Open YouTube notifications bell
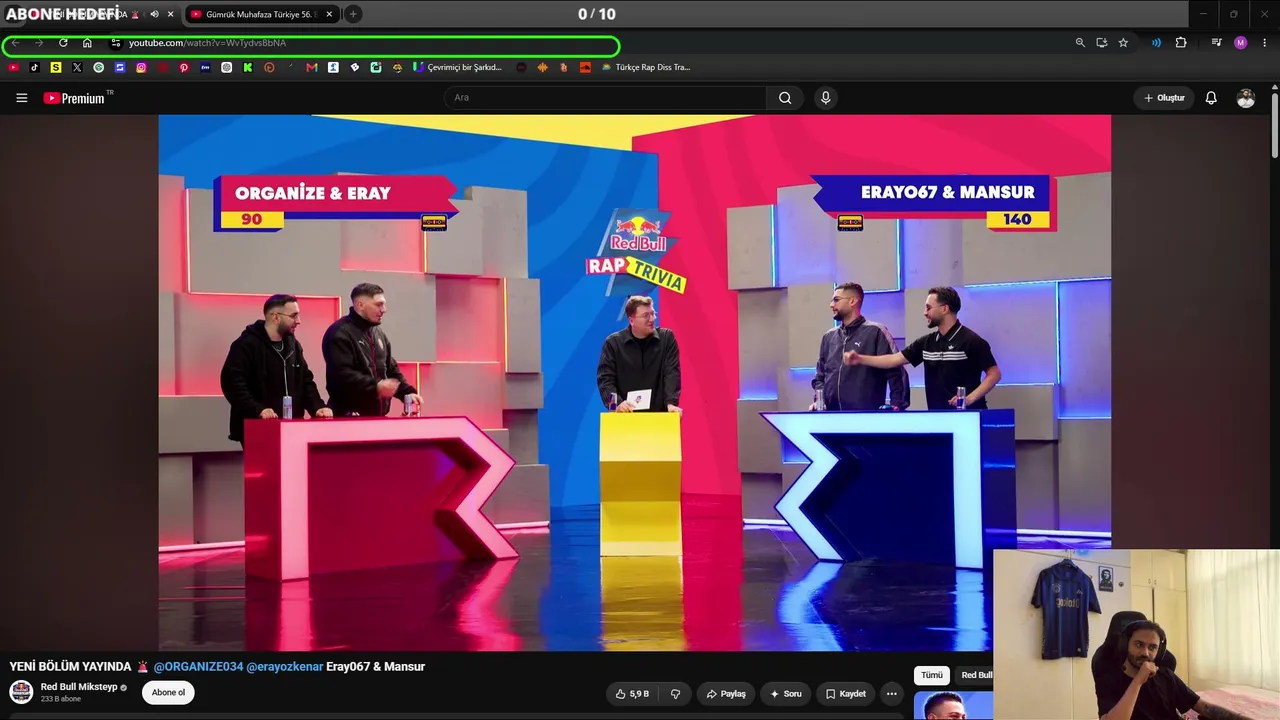Screen dimensions: 1280x720 [x=1211, y=98]
